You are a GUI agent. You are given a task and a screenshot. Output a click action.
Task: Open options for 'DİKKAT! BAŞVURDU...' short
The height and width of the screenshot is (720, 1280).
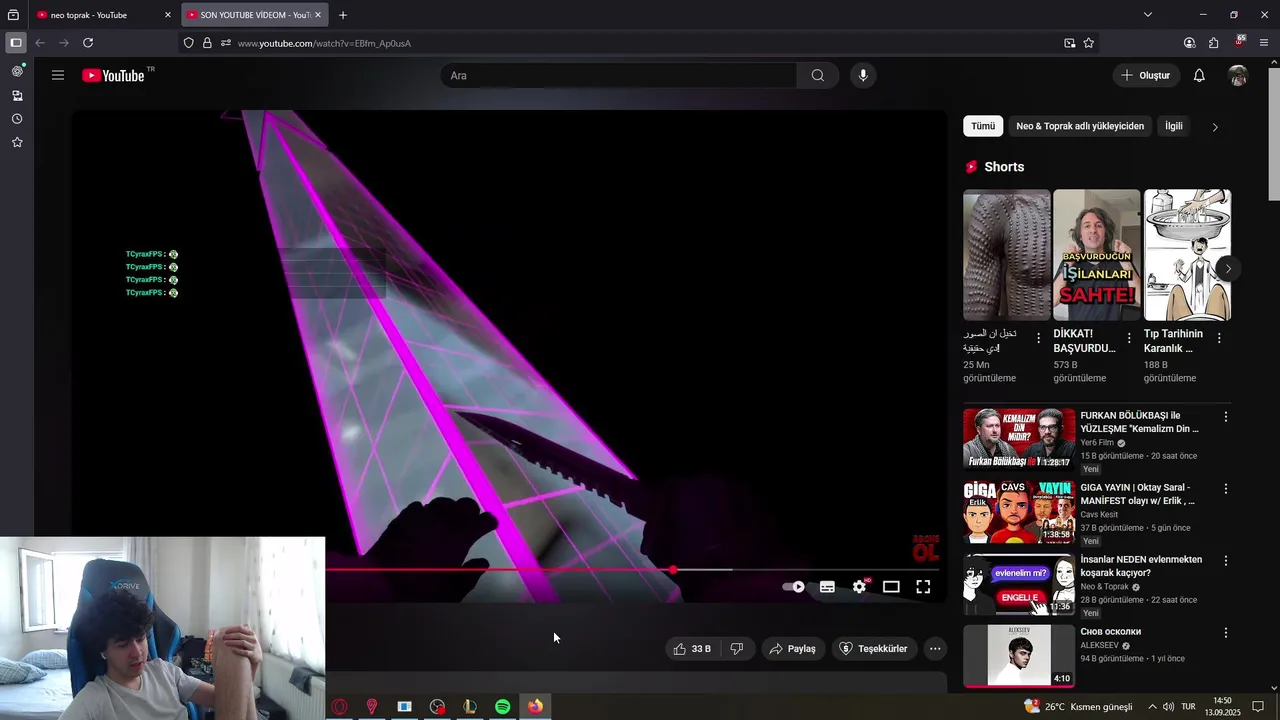[x=1129, y=338]
